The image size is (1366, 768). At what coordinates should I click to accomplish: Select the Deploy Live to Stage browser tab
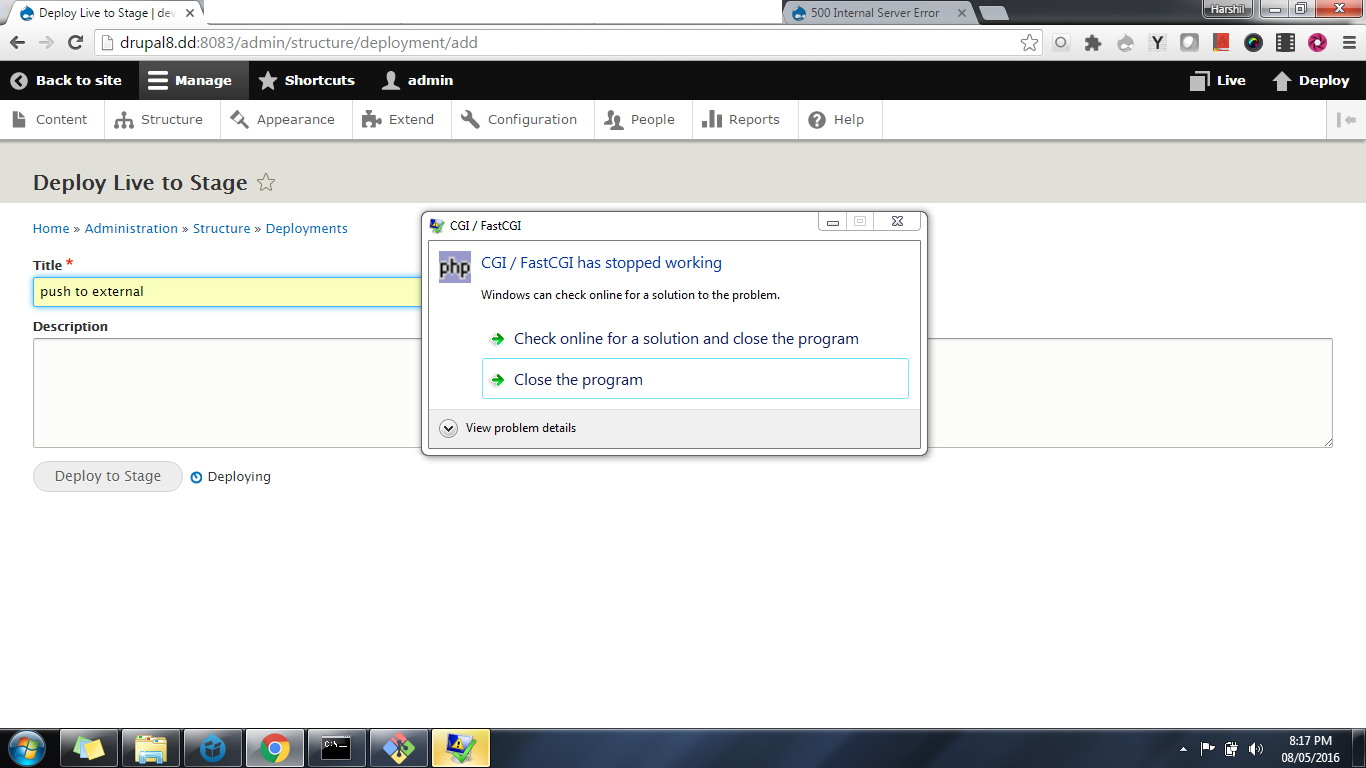click(108, 13)
